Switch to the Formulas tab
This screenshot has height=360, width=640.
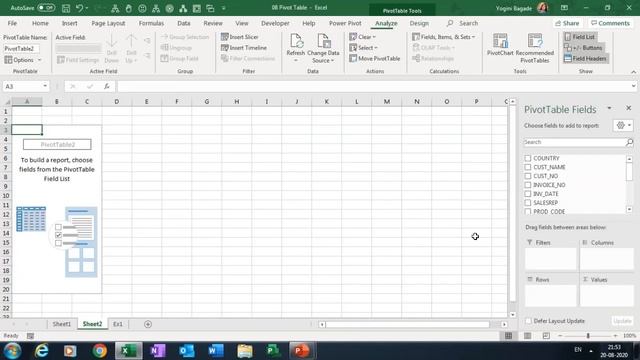[x=151, y=23]
